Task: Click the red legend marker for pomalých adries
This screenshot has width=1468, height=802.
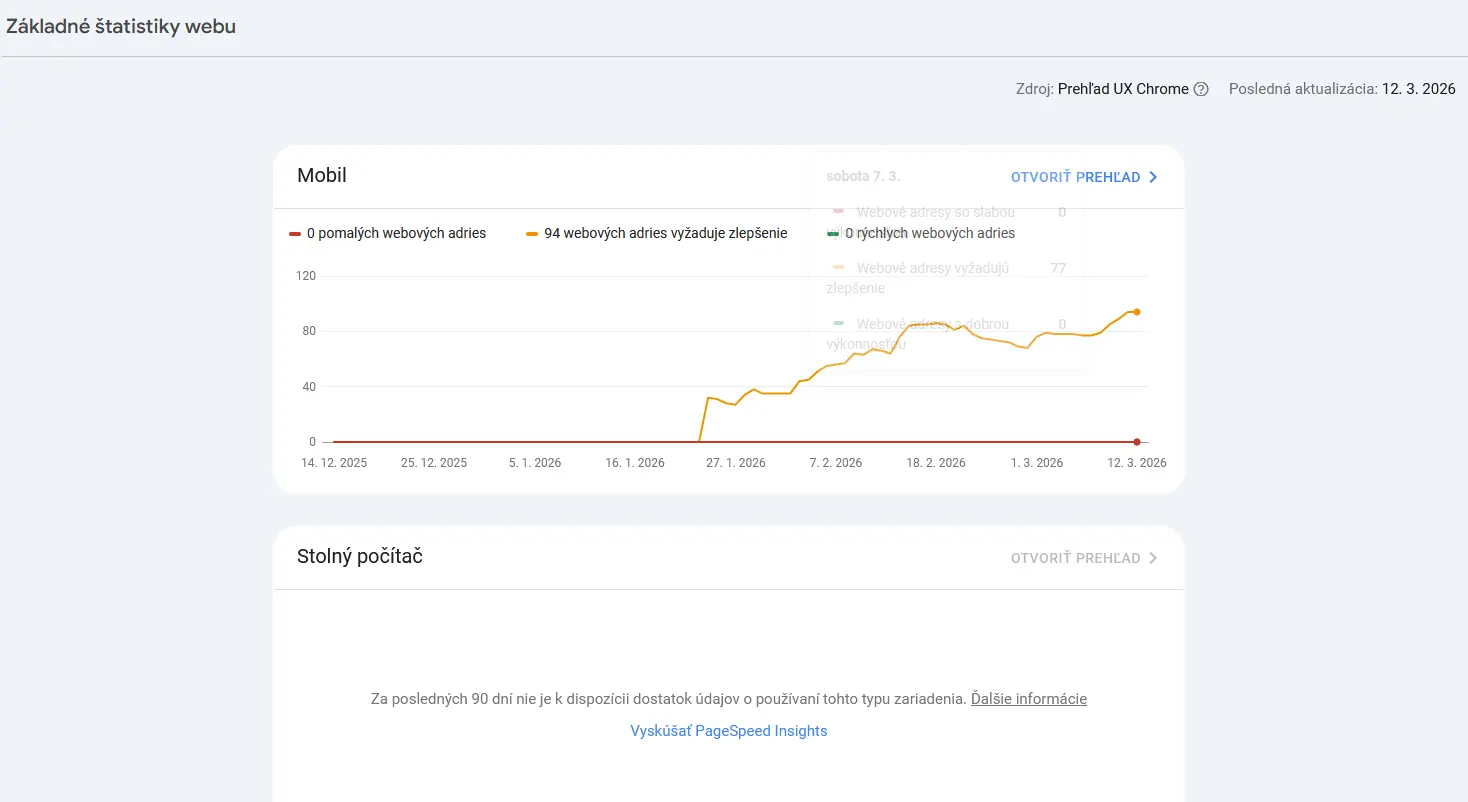Action: pos(295,234)
